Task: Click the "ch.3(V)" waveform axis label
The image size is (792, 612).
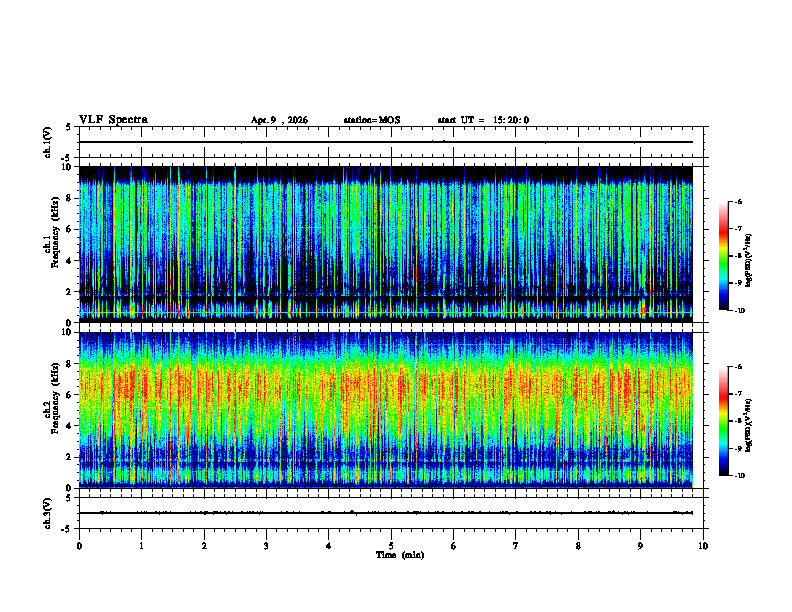Action: [x=48, y=513]
